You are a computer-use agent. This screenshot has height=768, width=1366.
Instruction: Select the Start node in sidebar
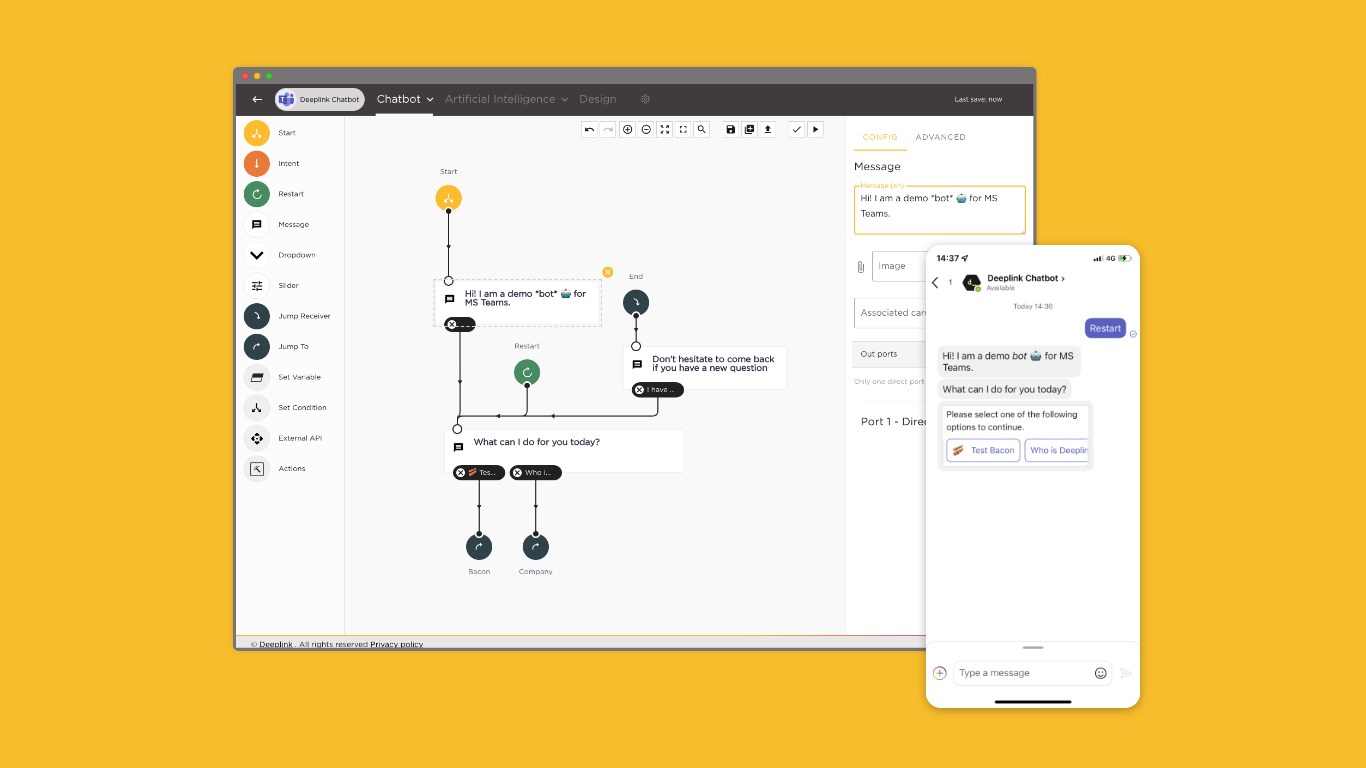(257, 133)
